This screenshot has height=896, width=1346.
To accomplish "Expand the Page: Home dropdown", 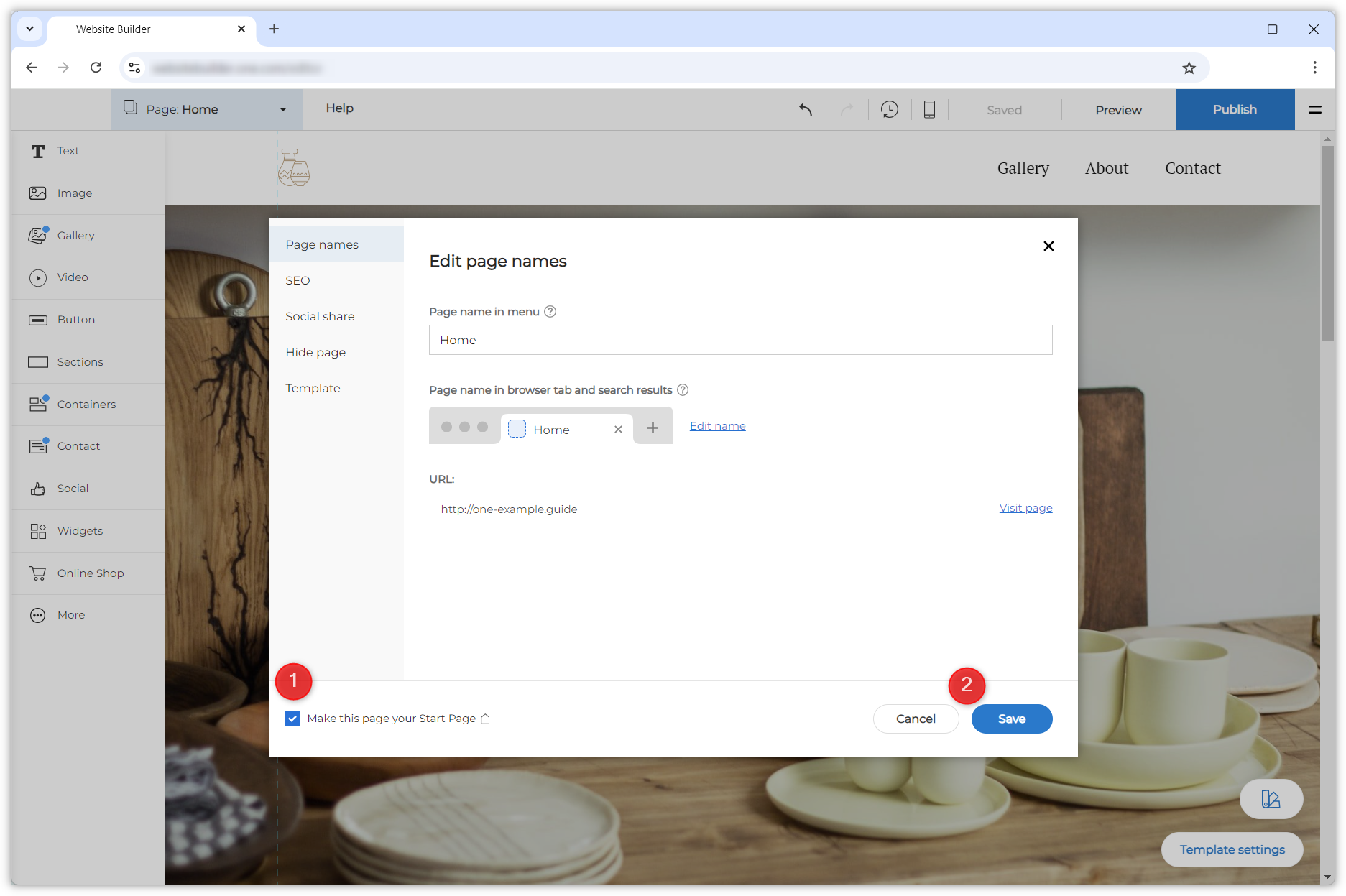I will [x=283, y=110].
